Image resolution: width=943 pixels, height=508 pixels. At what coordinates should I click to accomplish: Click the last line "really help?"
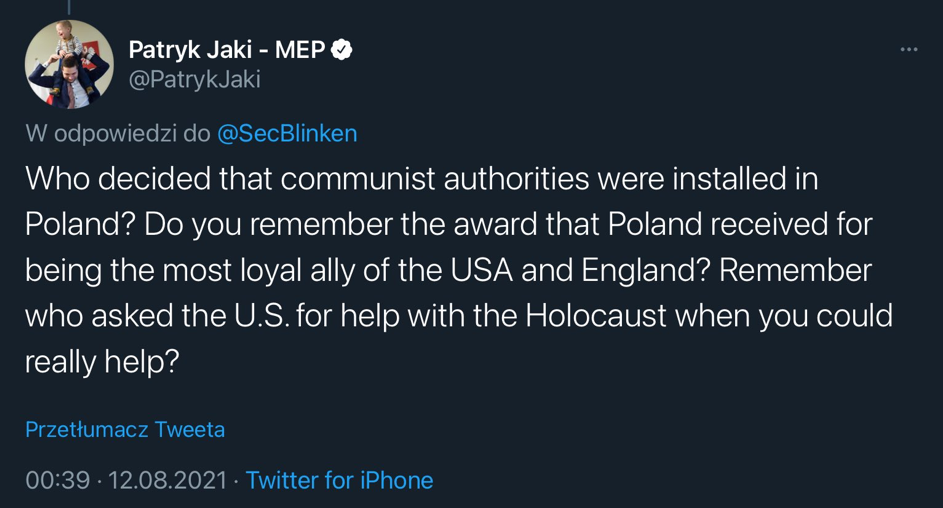pos(102,361)
